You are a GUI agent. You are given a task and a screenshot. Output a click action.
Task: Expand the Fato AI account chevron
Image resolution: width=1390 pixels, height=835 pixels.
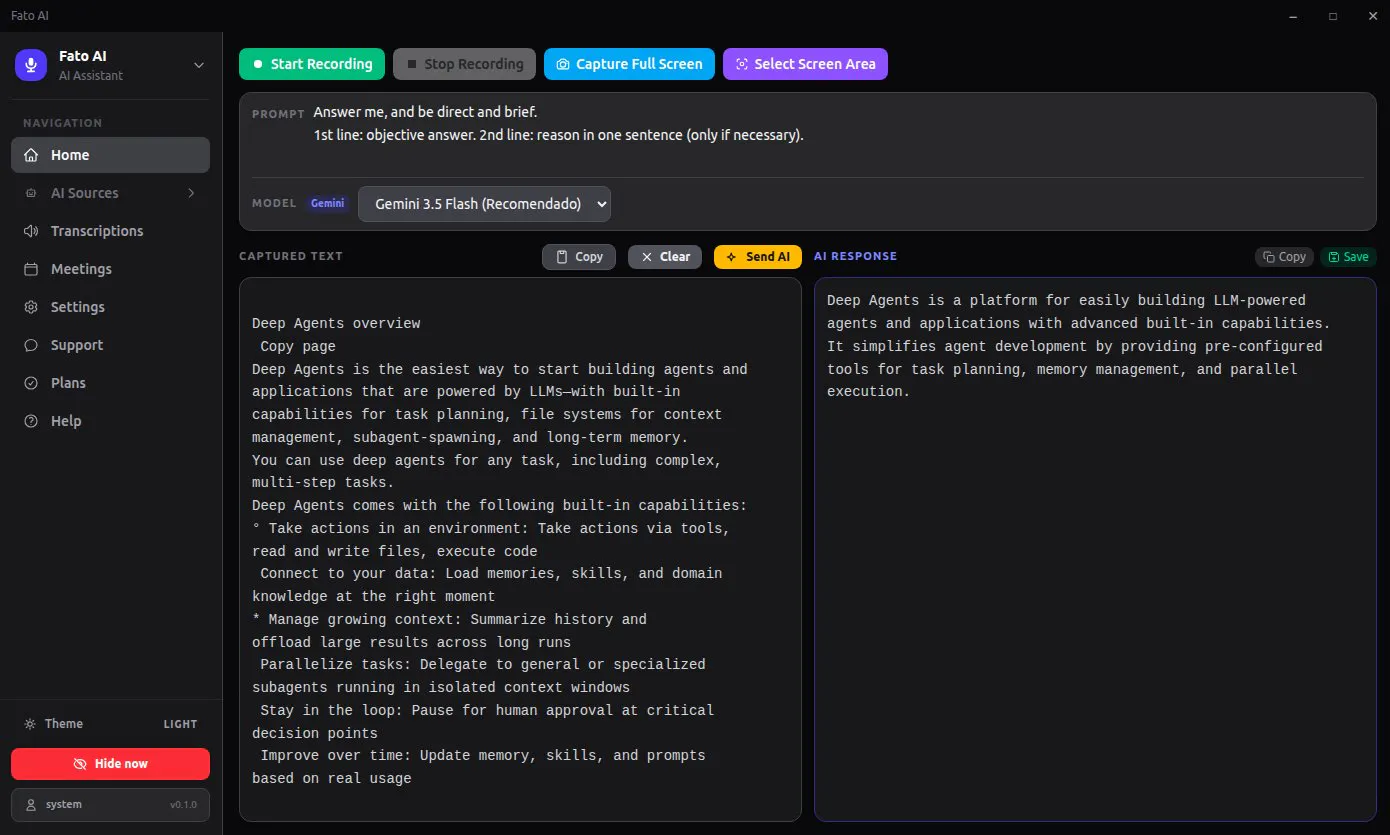199,65
